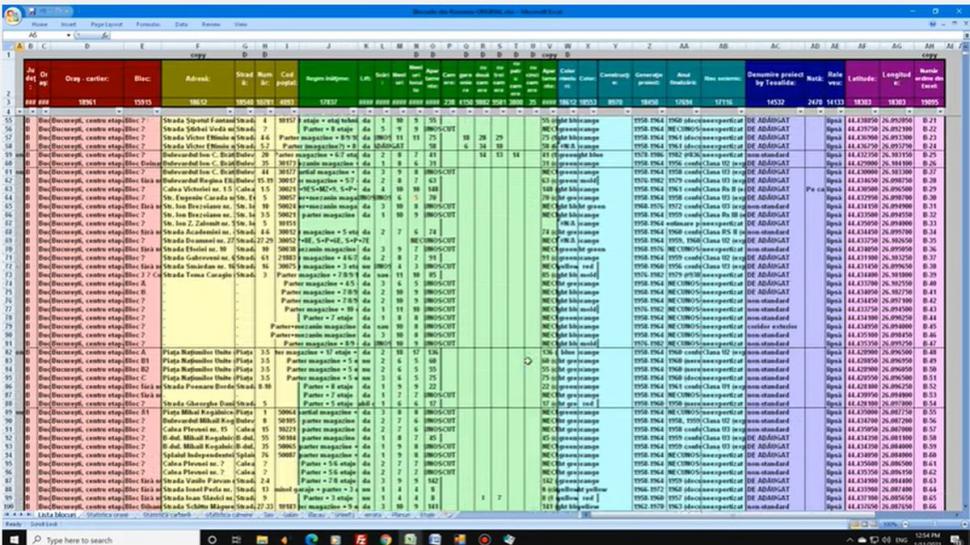The image size is (970, 545).
Task: Click the Cortana circle on the taskbar
Action: 212,539
